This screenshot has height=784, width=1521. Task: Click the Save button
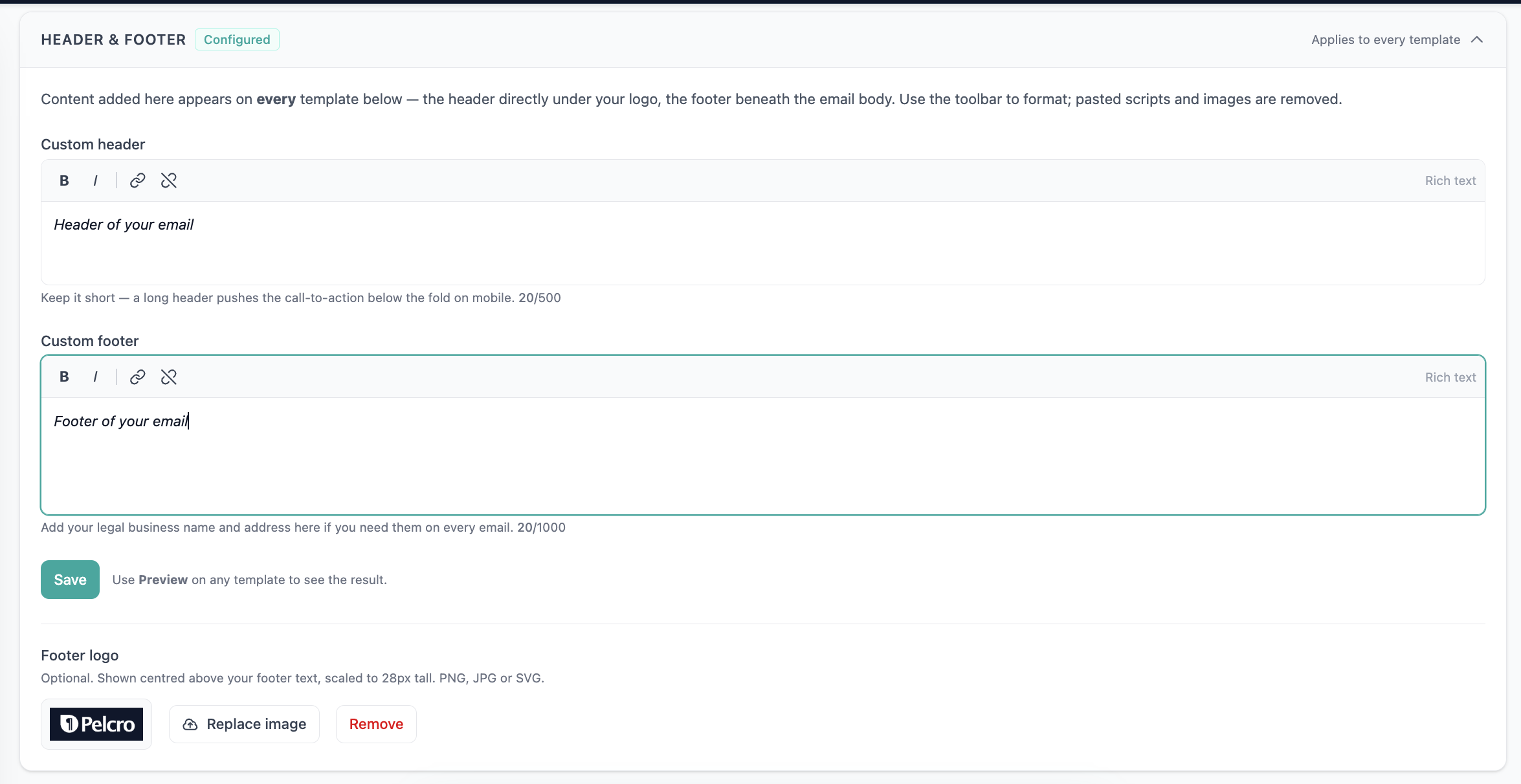tap(70, 580)
